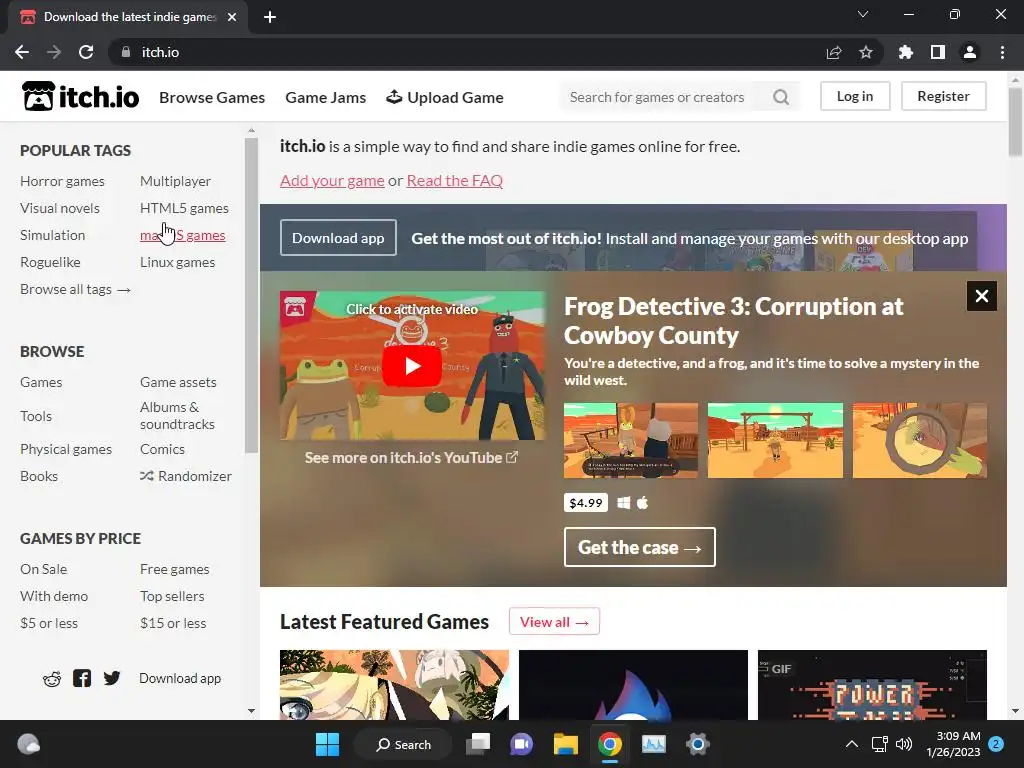Open Browse all tags link
This screenshot has height=768, width=1024.
click(75, 289)
